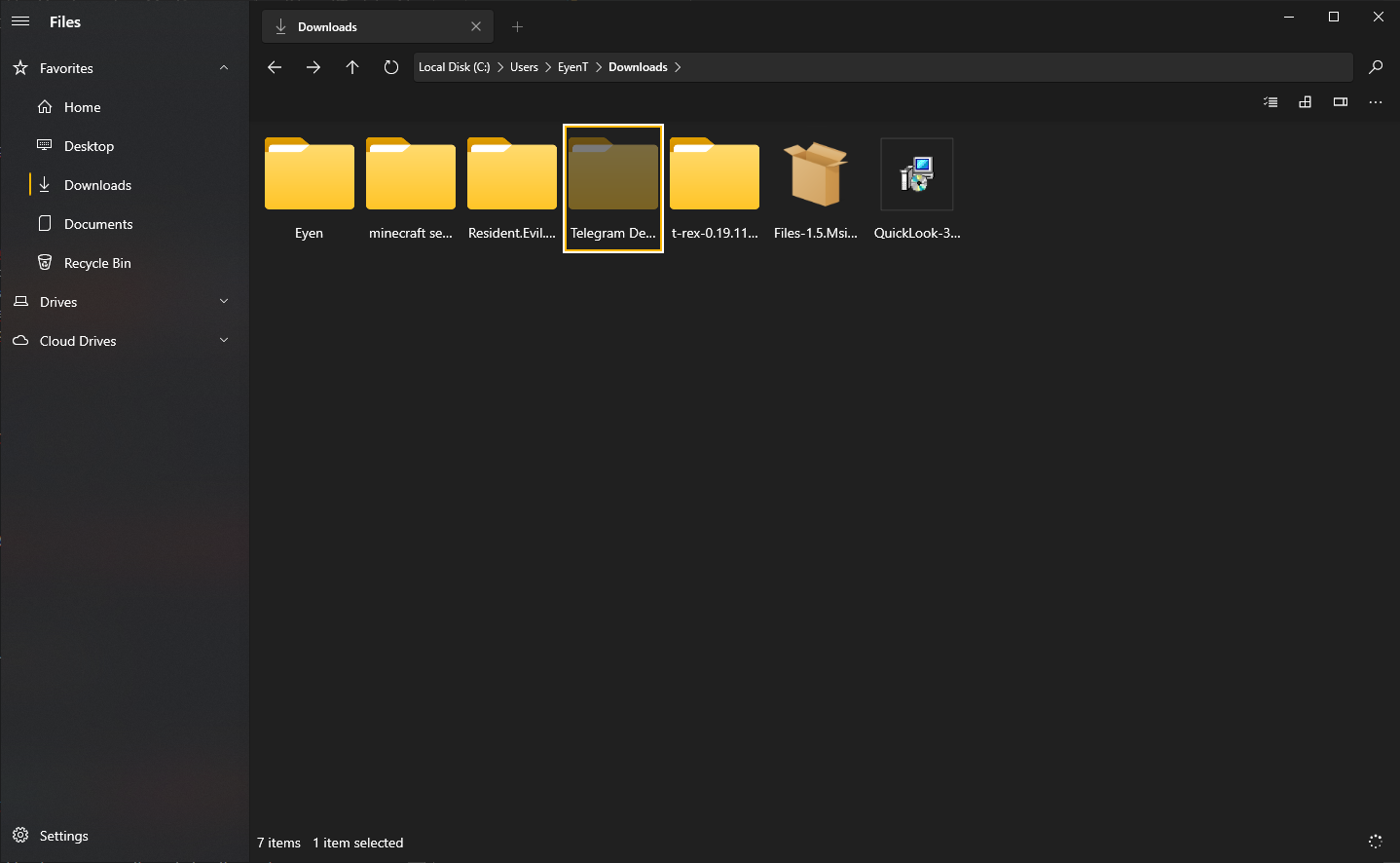
Task: Click the forward navigation arrow
Action: click(313, 66)
